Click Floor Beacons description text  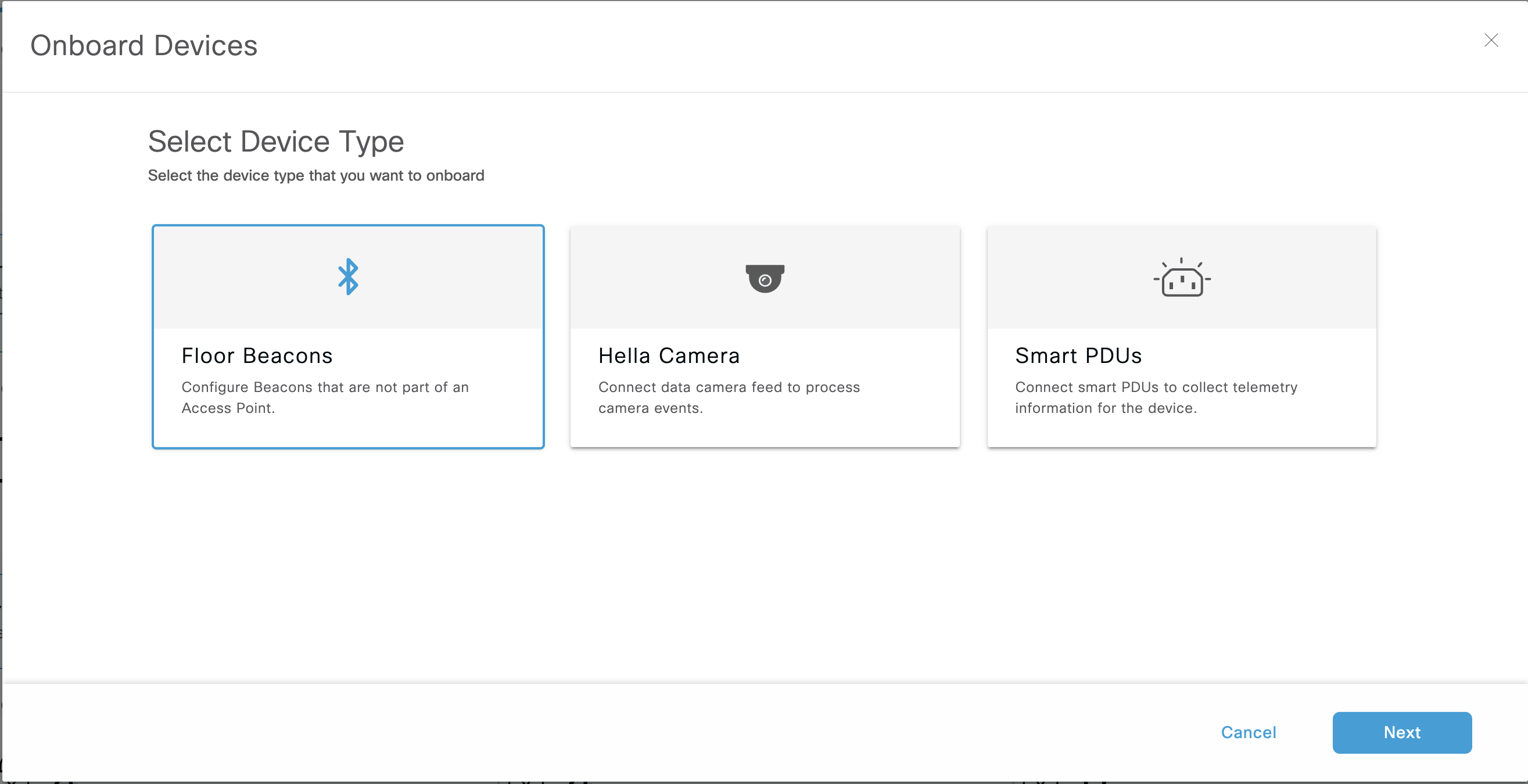click(324, 397)
